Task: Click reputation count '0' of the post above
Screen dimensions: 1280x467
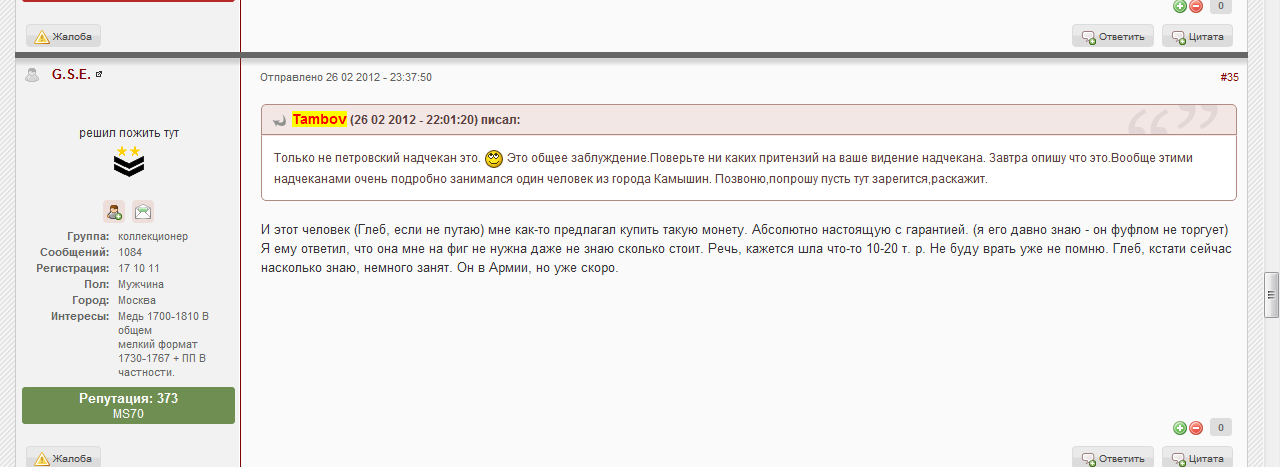Action: (1221, 6)
